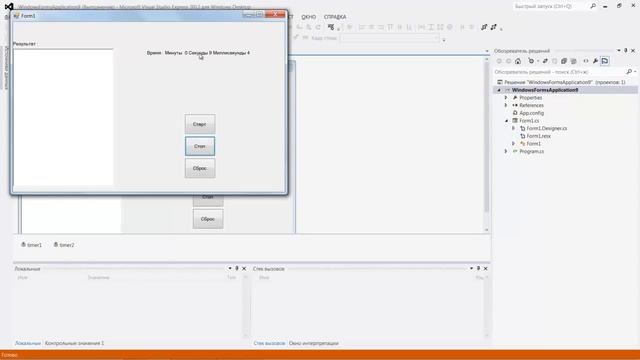Viewport: 640px width, 360px height.
Task: Click the Show All Files icon in Solution Explorer
Action: pyautogui.click(x=573, y=61)
